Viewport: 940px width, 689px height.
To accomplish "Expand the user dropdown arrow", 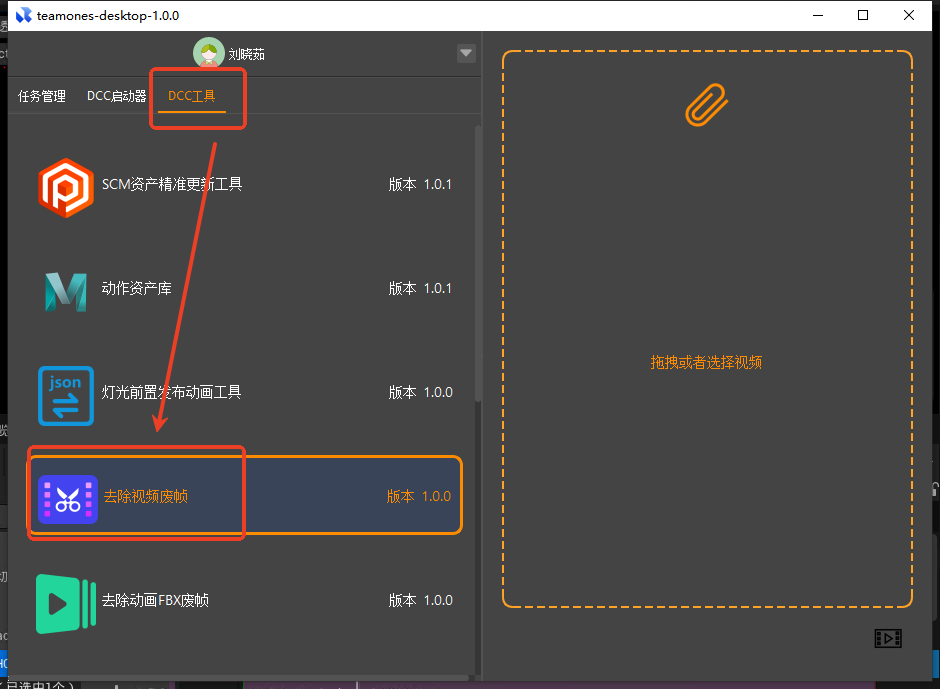I will (466, 54).
